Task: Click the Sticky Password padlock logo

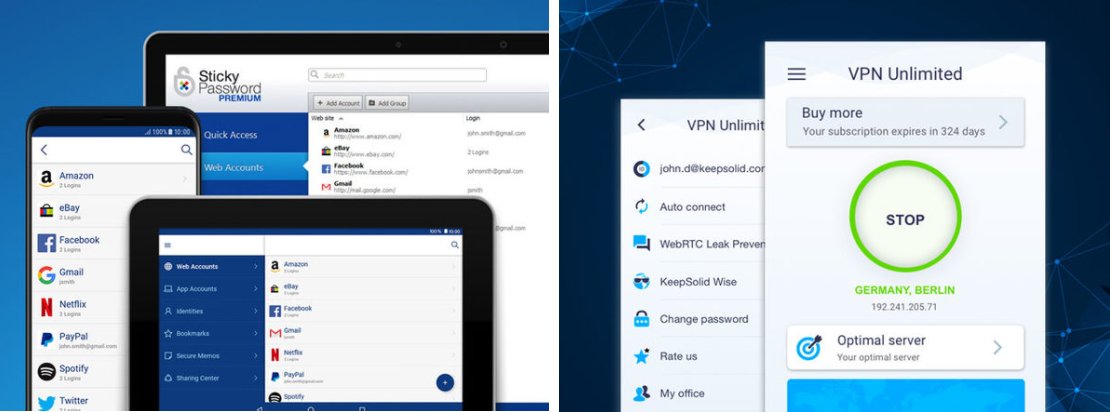Action: pos(184,82)
